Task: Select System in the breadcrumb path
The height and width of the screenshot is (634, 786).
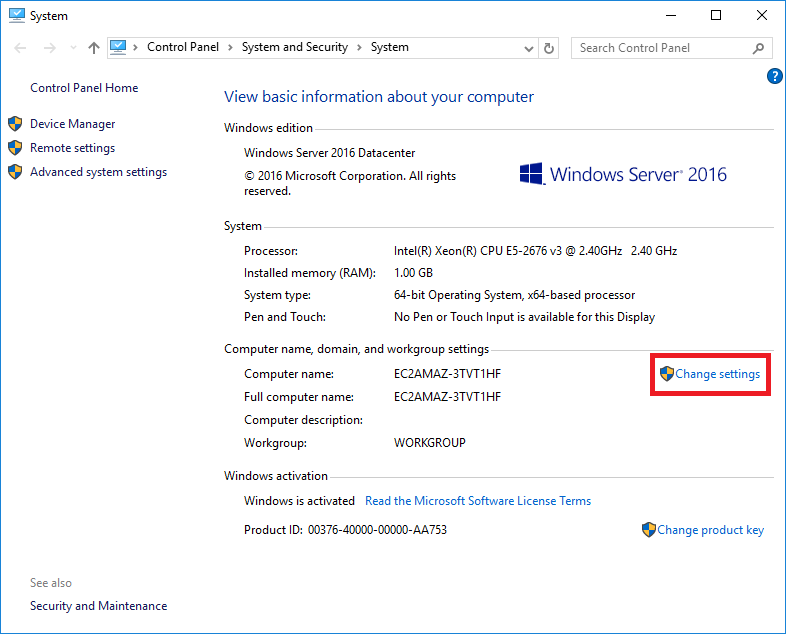Action: tap(389, 47)
